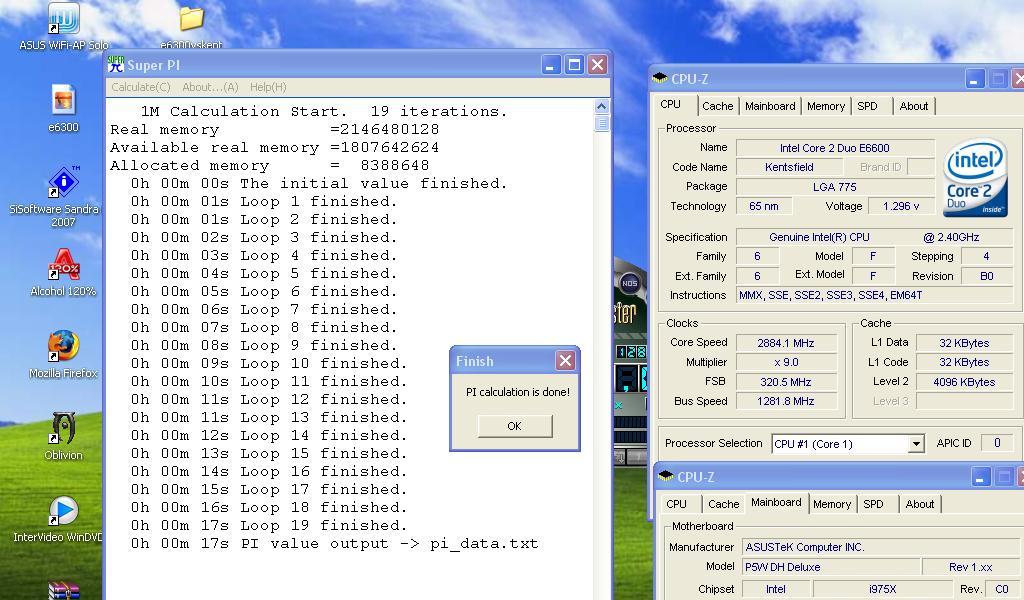Switch to Mainboard tab in upper CPU-Z
Image resolution: width=1024 pixels, height=600 pixels.
click(770, 106)
